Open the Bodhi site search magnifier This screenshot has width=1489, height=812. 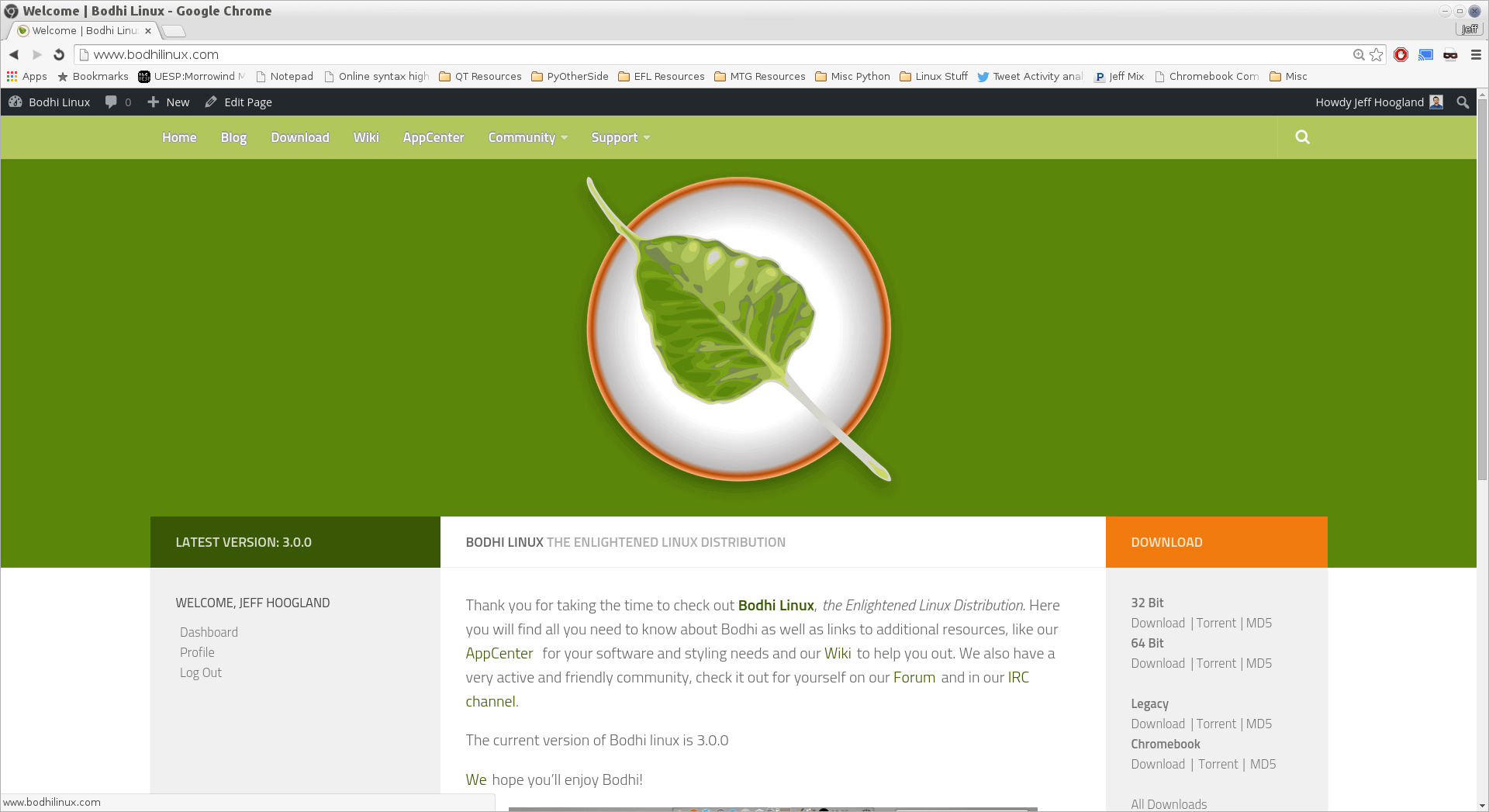point(1302,137)
